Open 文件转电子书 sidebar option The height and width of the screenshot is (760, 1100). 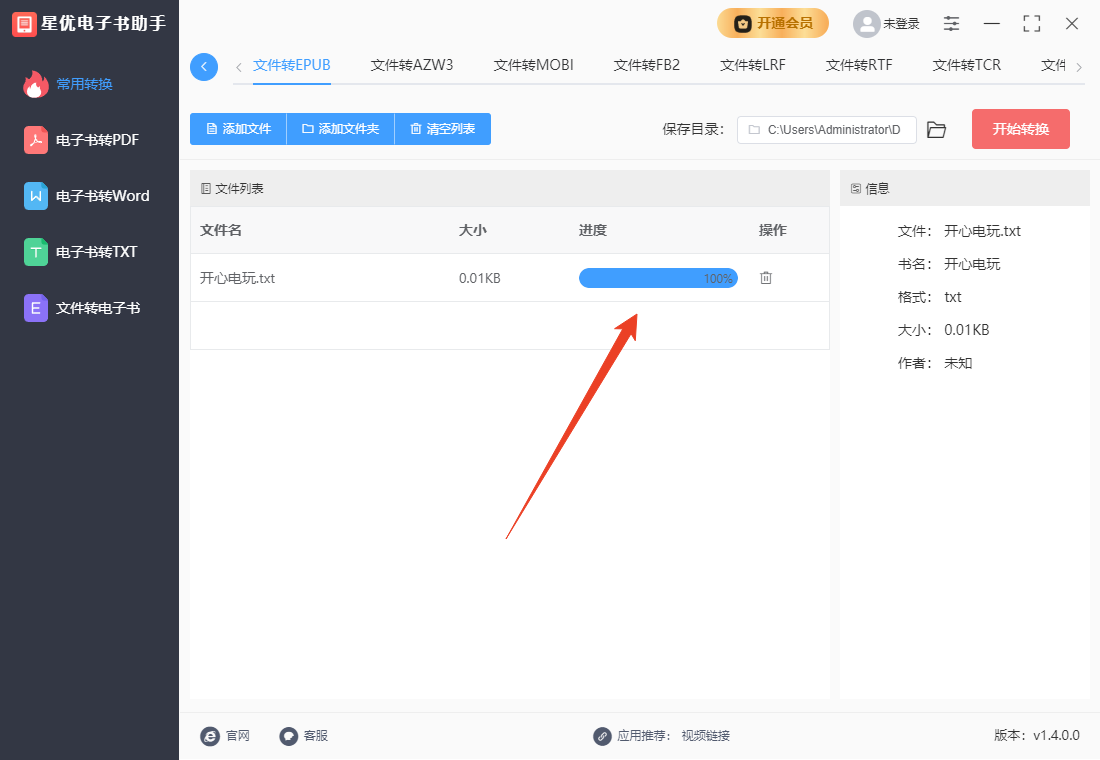click(x=97, y=308)
